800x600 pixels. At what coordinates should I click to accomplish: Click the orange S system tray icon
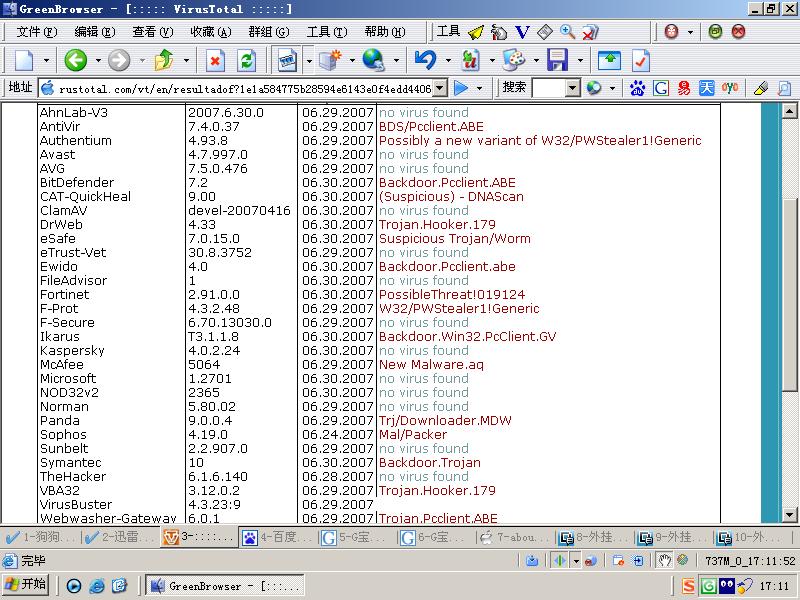click(688, 586)
